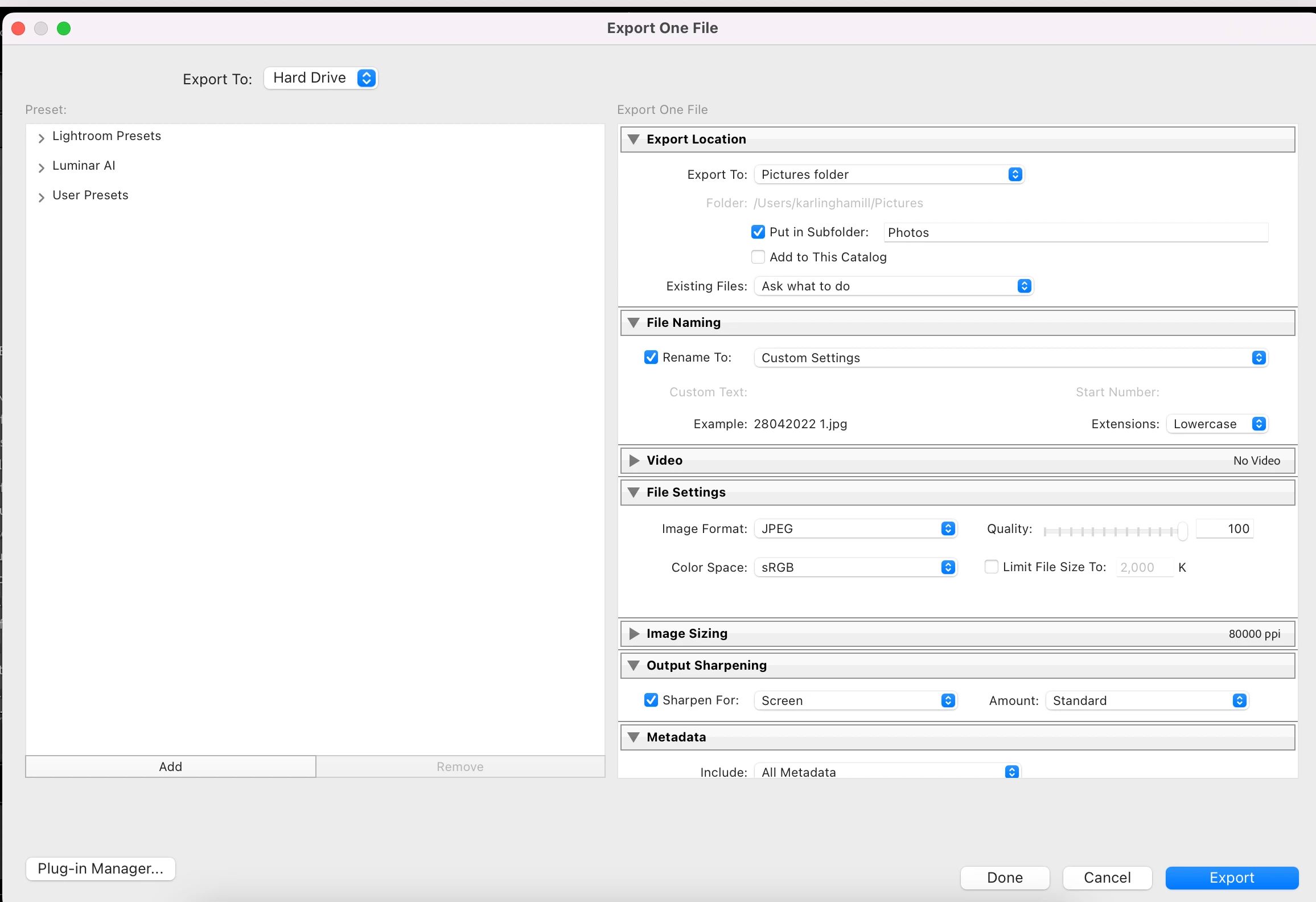1316x902 pixels.
Task: Click the blue Export button
Action: pyautogui.click(x=1232, y=878)
